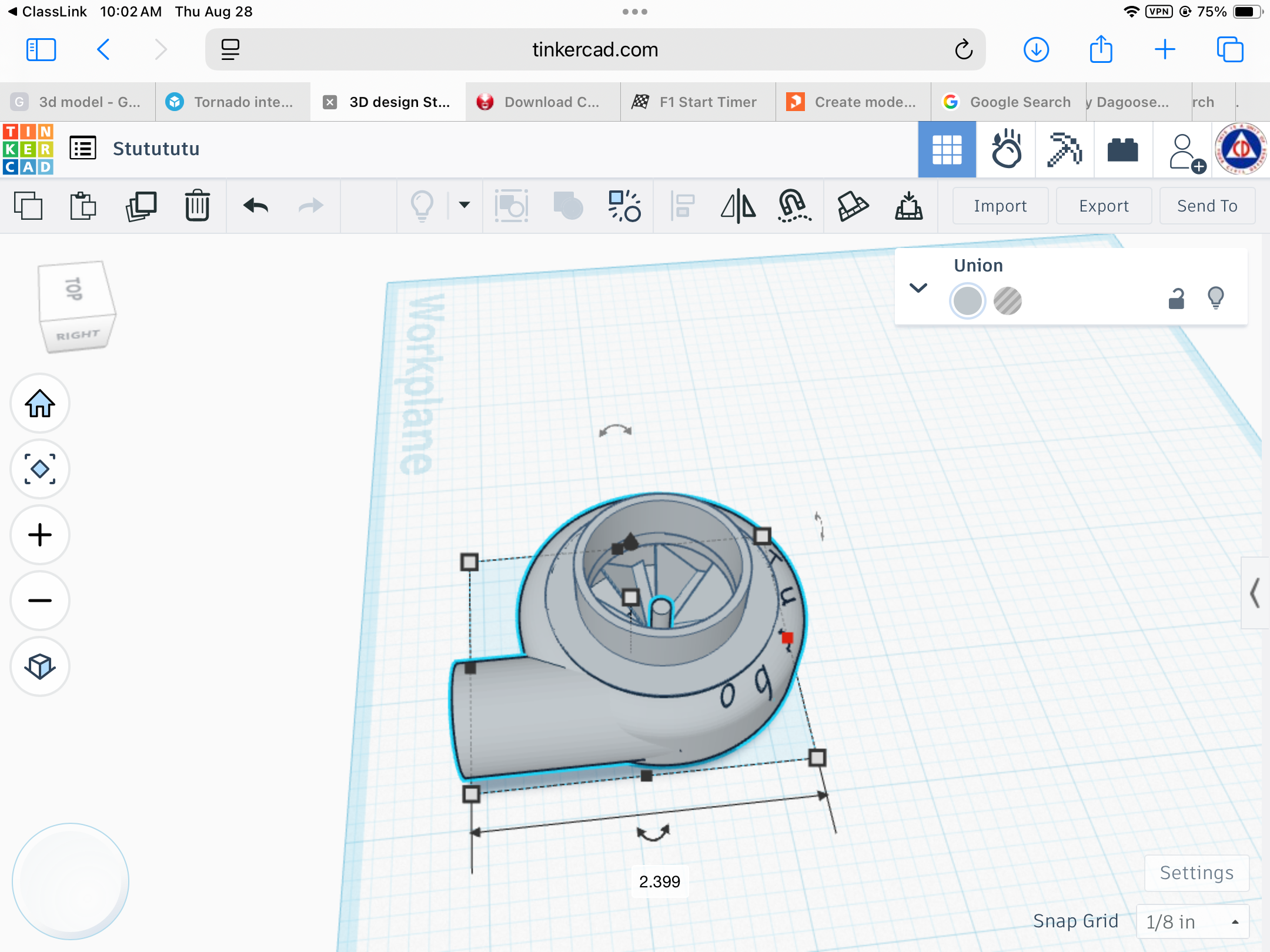
Task: Select the Mirror tool
Action: 738,206
